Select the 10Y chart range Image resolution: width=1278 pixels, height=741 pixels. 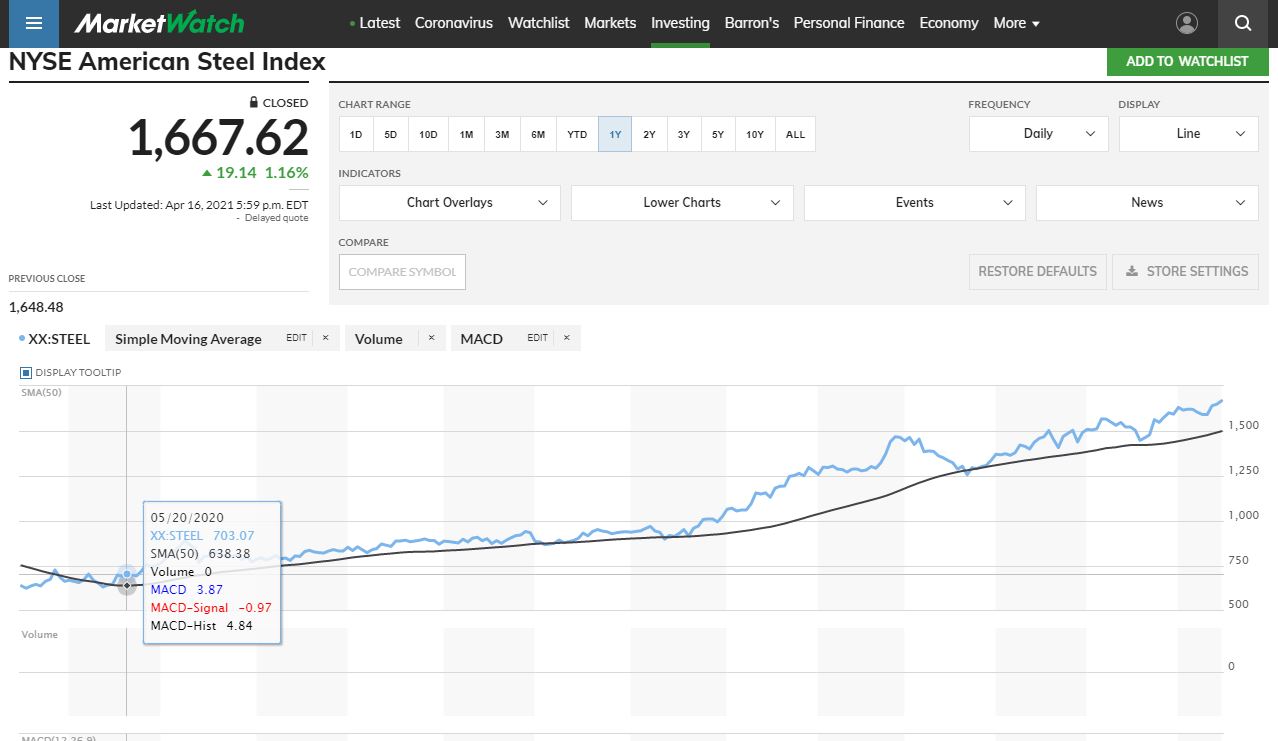coord(755,134)
